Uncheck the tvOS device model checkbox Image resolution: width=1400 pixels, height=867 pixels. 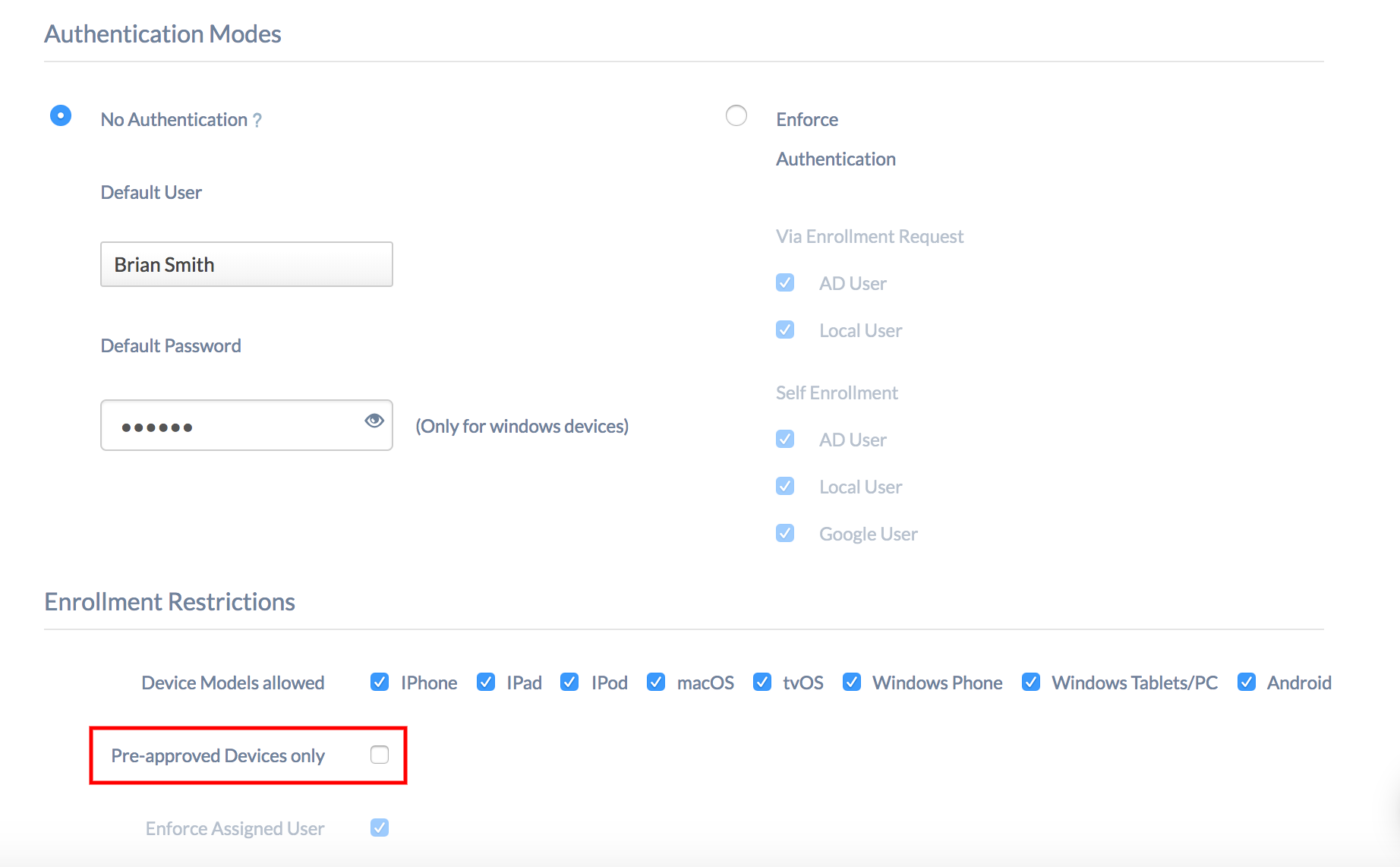click(x=762, y=682)
